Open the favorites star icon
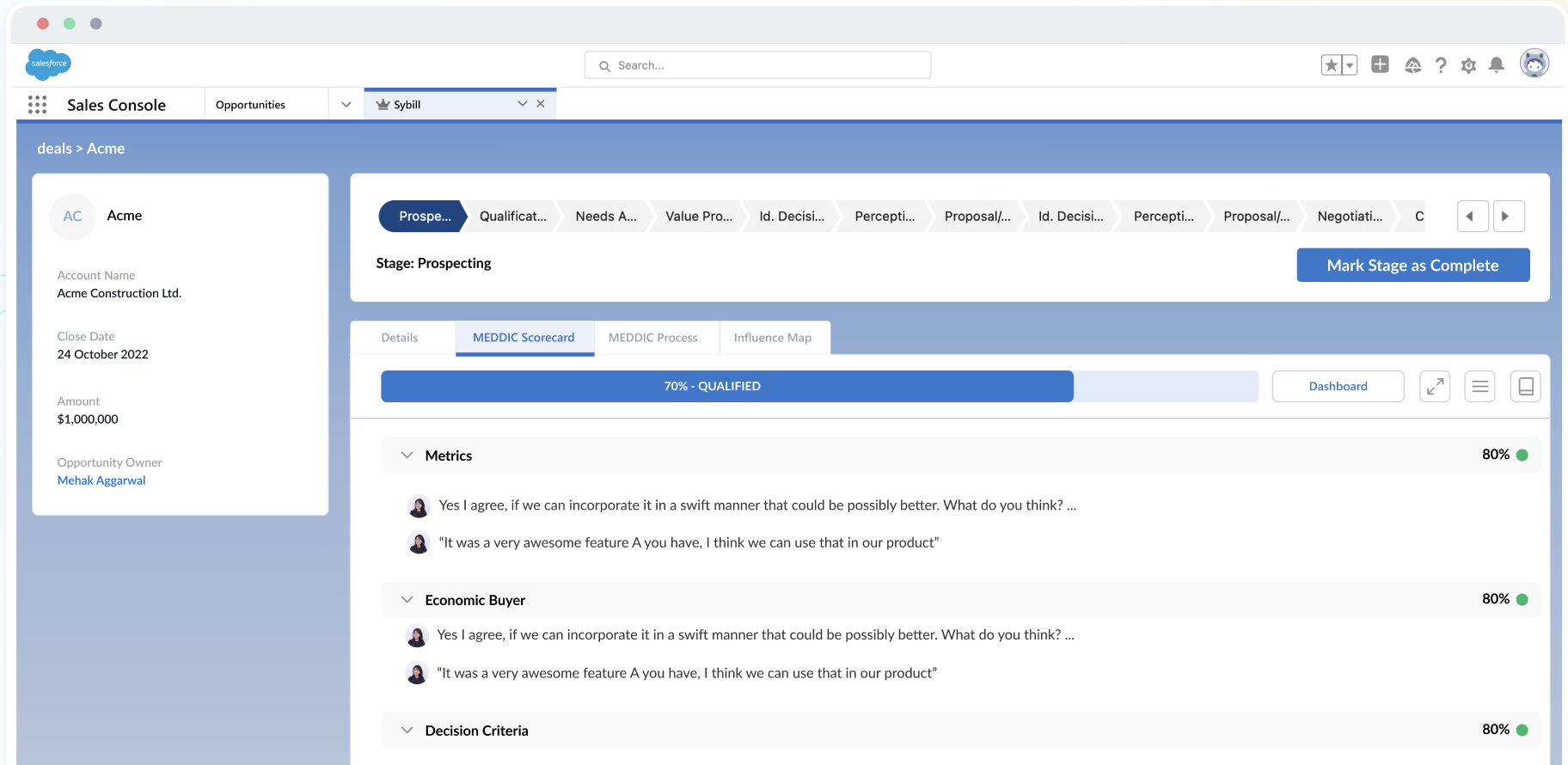Screen dimensions: 1568x765 point(1332,65)
